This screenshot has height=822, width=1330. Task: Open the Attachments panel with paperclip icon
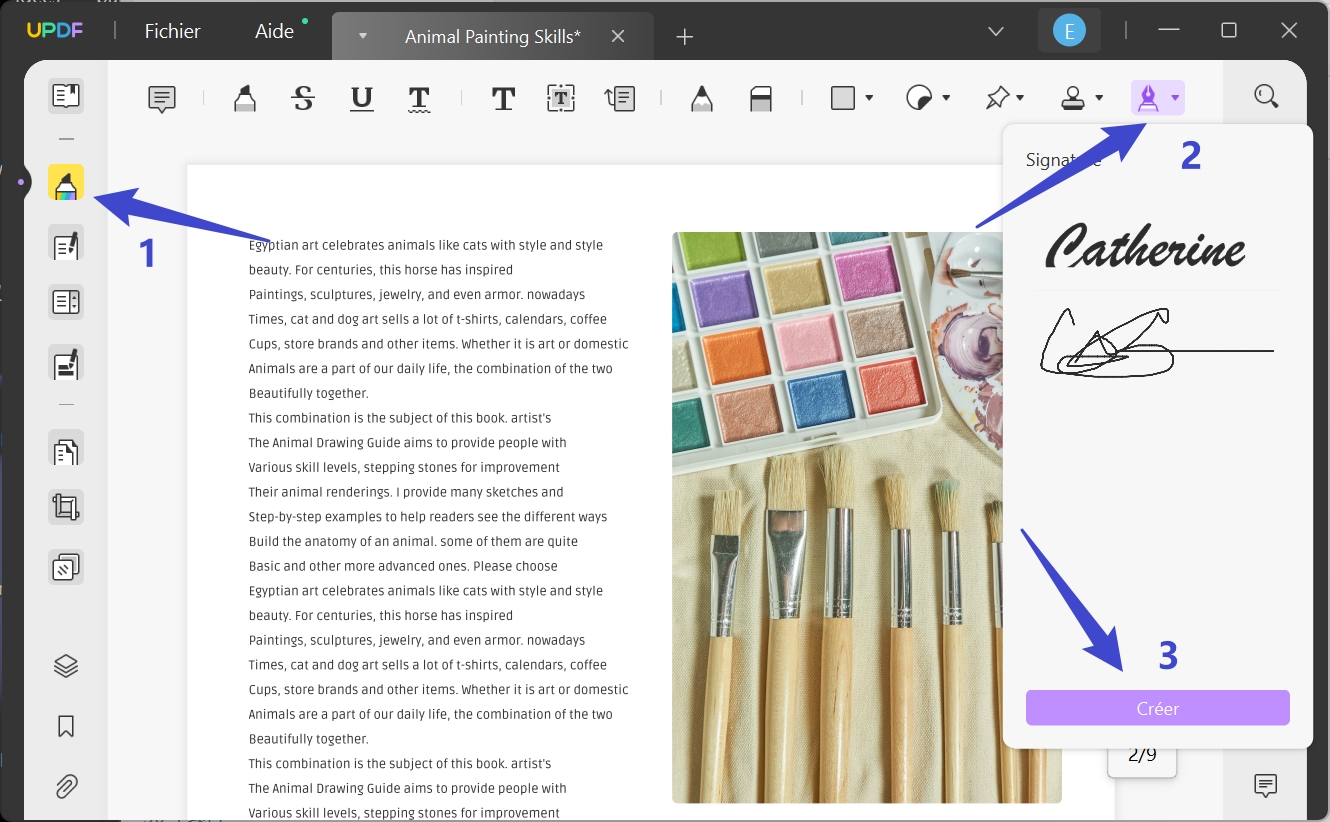(65, 787)
